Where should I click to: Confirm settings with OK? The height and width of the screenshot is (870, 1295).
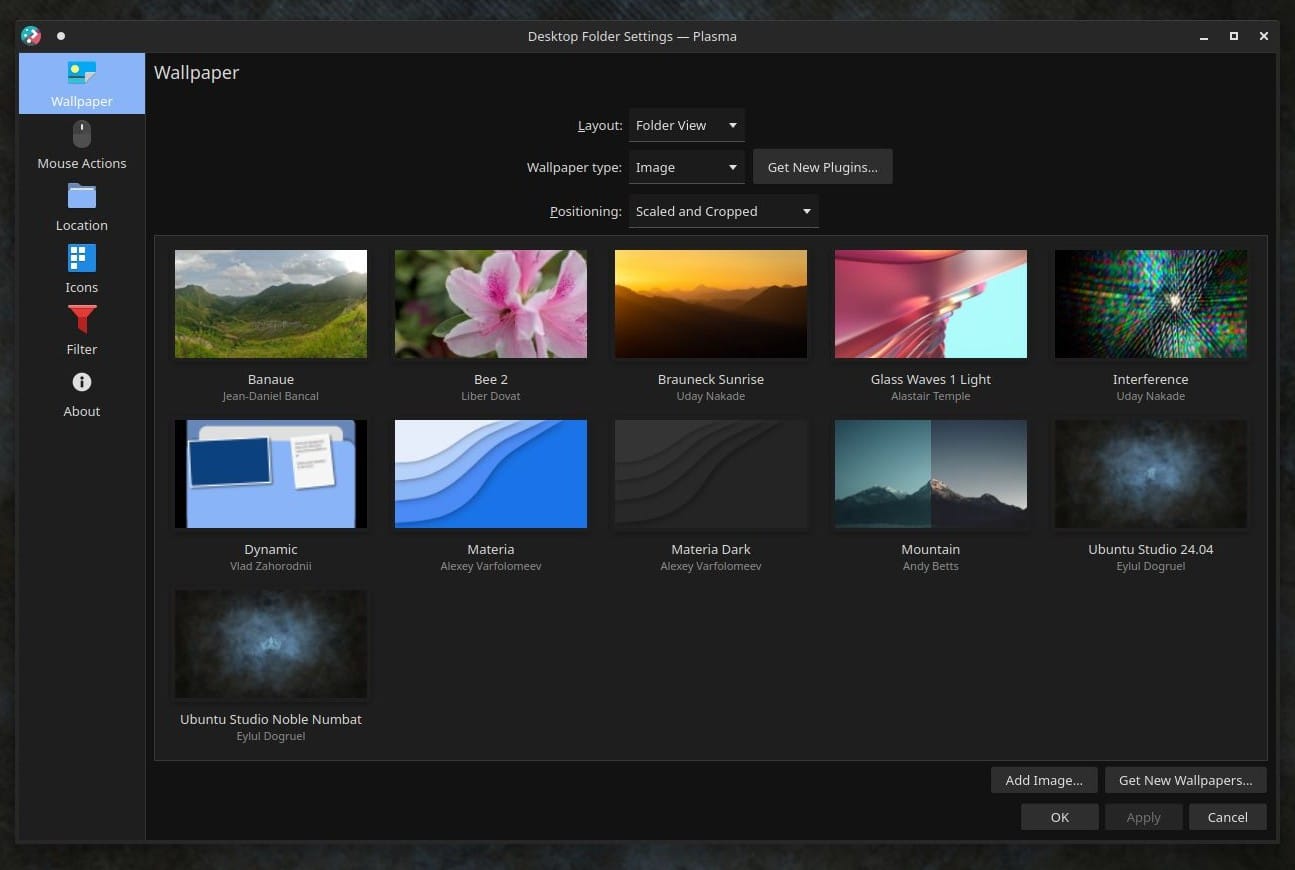pyautogui.click(x=1059, y=817)
